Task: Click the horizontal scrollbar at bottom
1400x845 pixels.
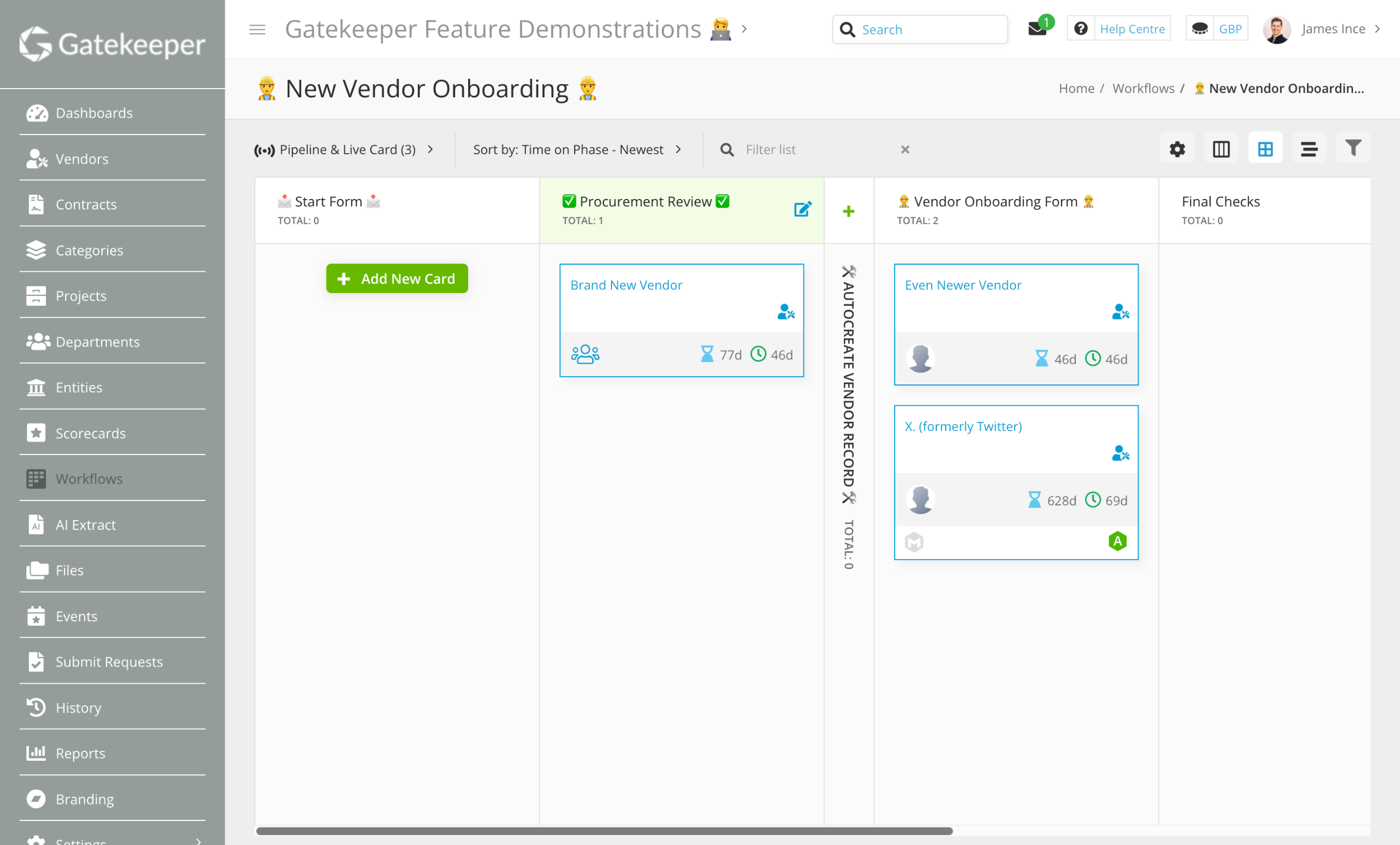Action: coord(604,831)
